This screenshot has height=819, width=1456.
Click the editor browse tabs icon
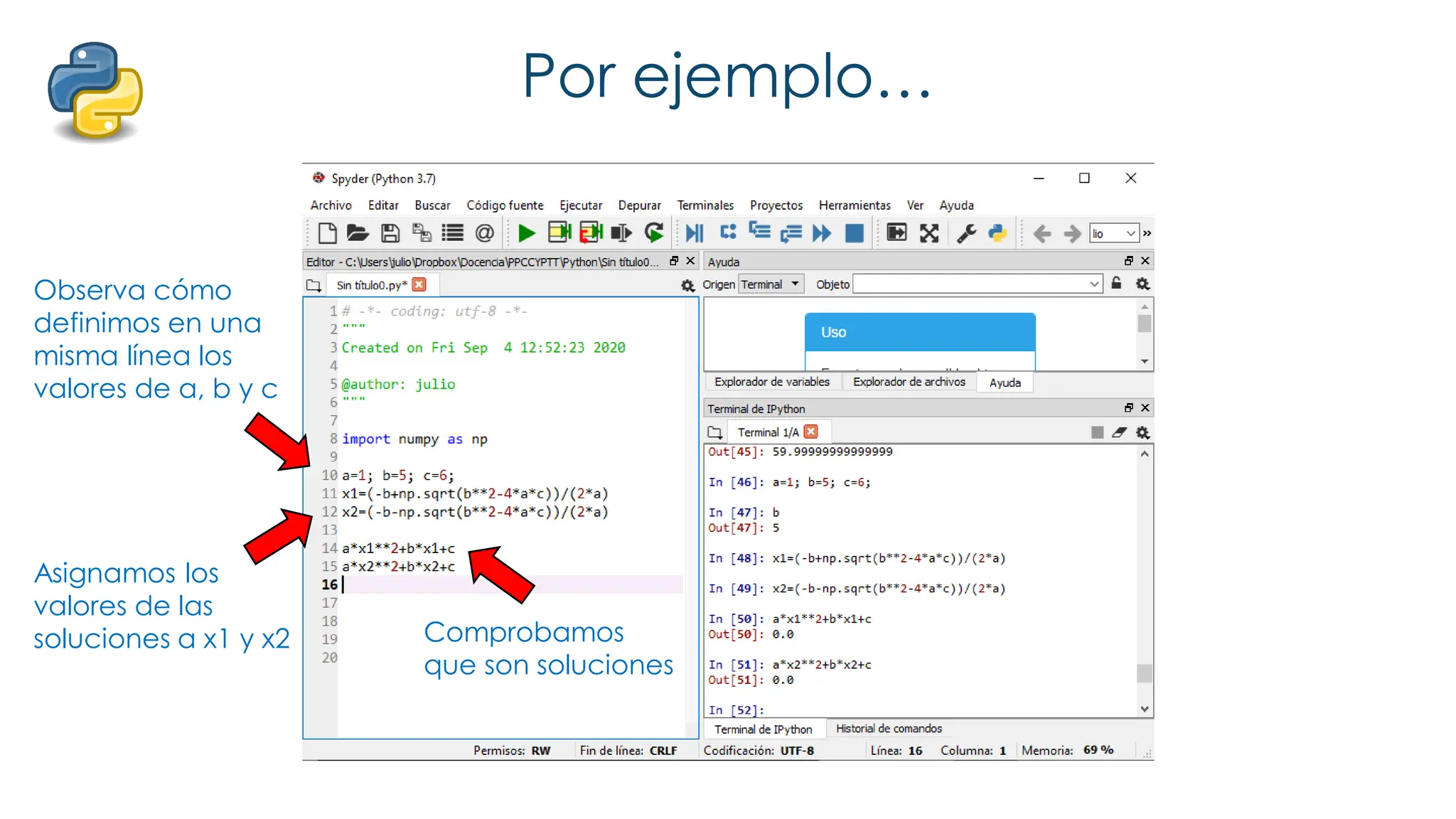(314, 285)
